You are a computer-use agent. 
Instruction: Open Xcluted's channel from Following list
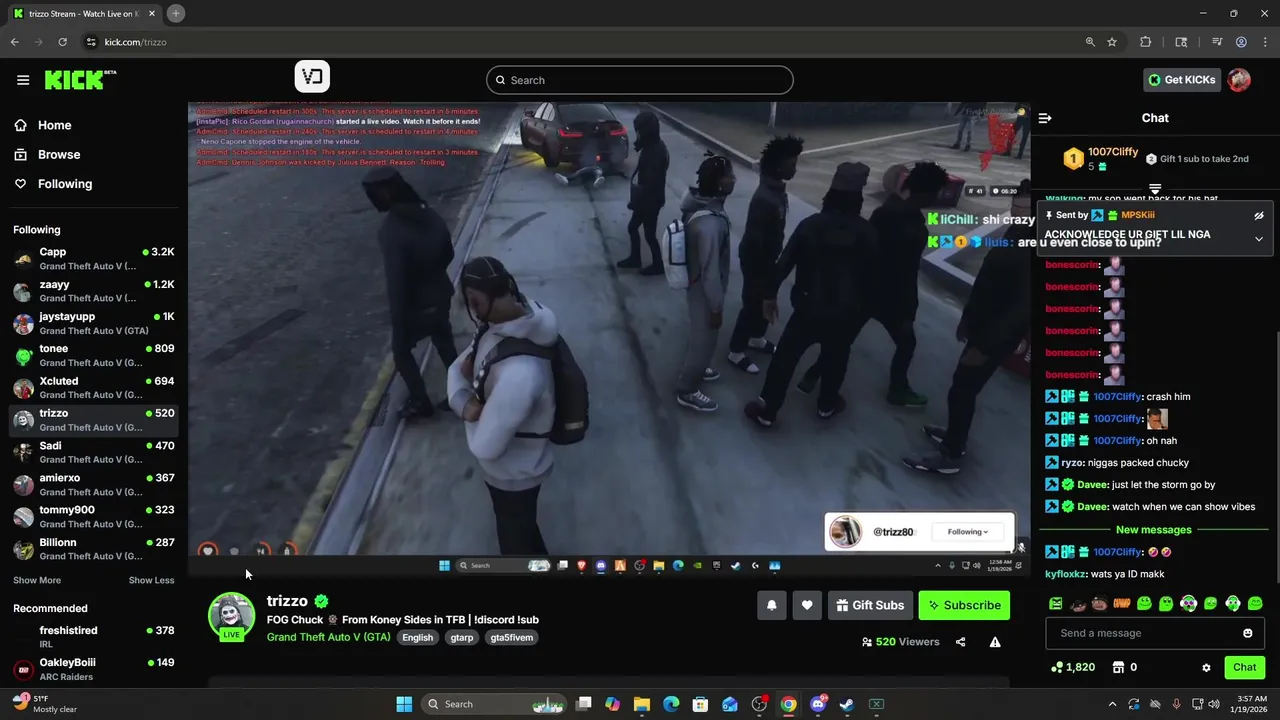tap(94, 388)
